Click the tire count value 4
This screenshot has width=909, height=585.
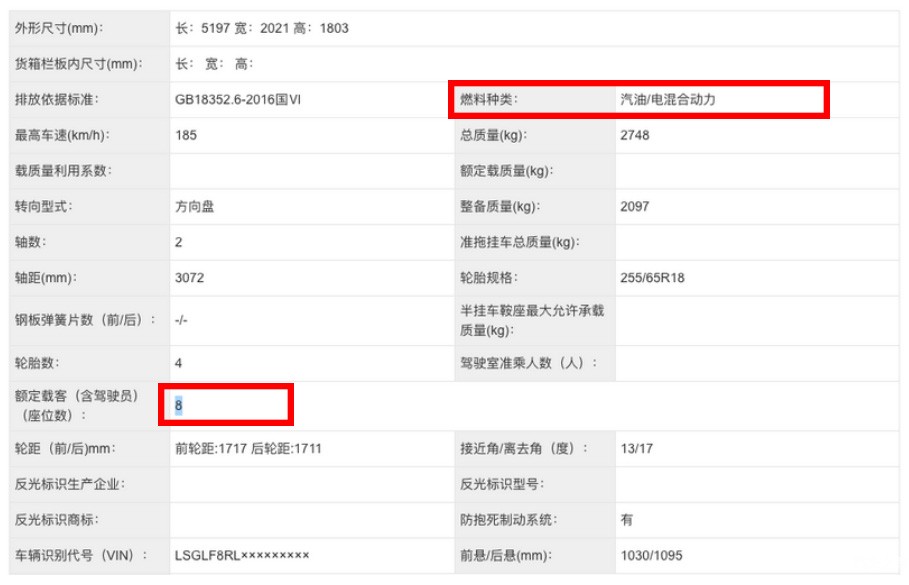[179, 364]
